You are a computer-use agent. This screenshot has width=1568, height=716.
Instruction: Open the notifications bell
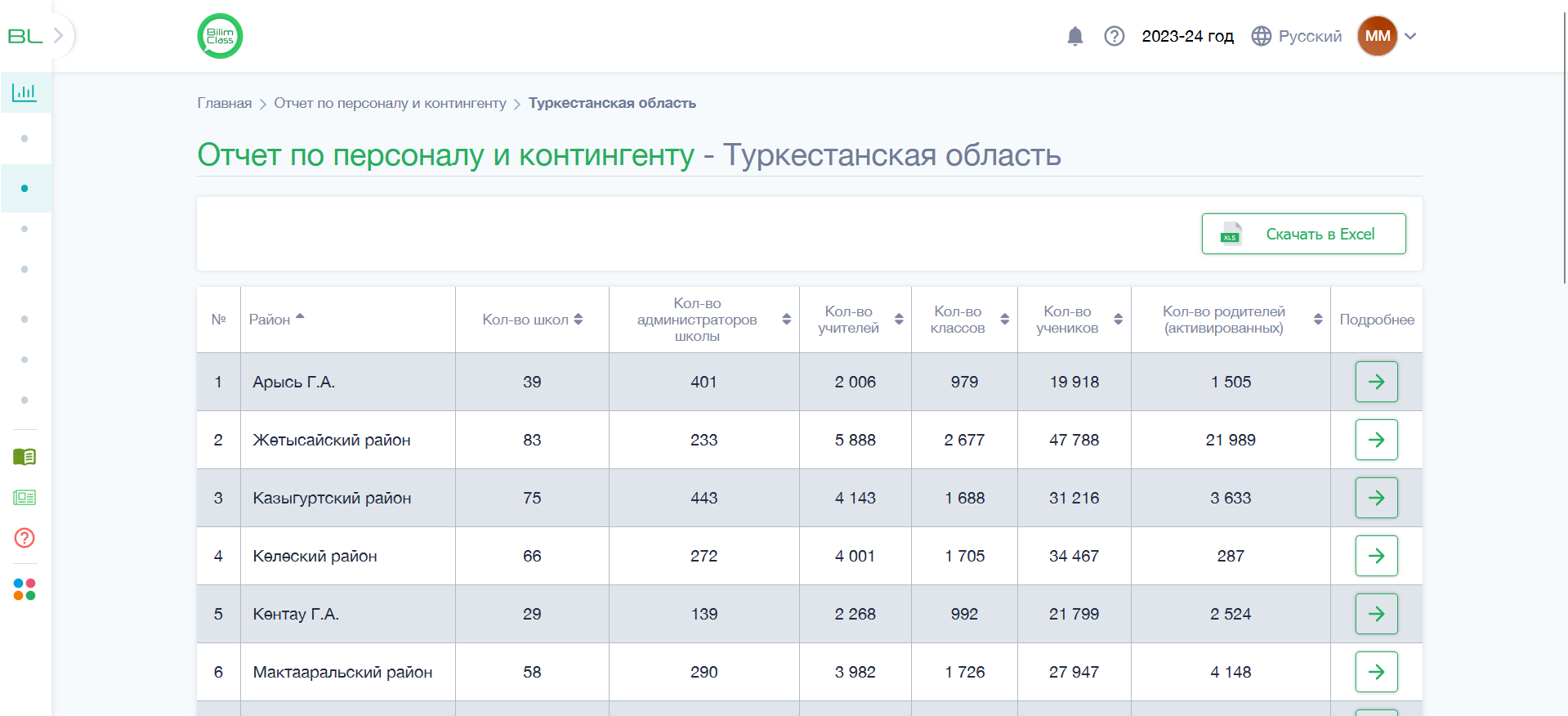pos(1075,36)
